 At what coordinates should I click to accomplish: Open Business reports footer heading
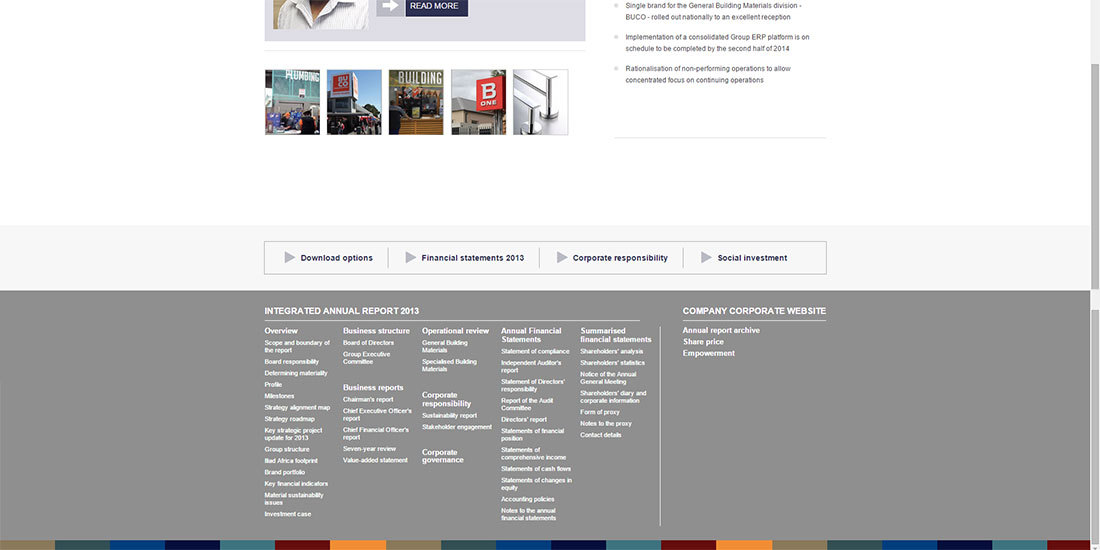[373, 387]
